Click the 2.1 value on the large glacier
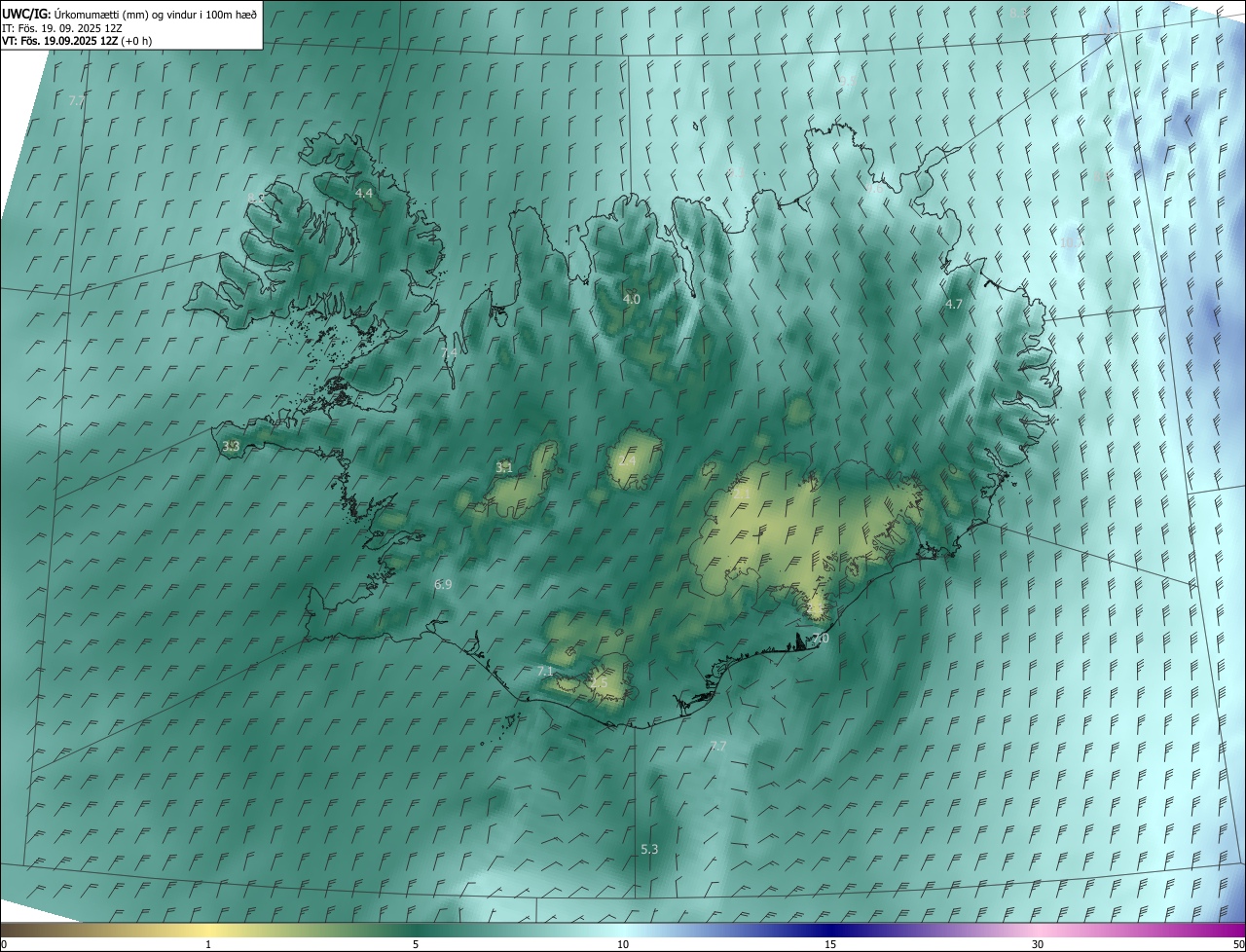The image size is (1246, 952). (x=742, y=494)
